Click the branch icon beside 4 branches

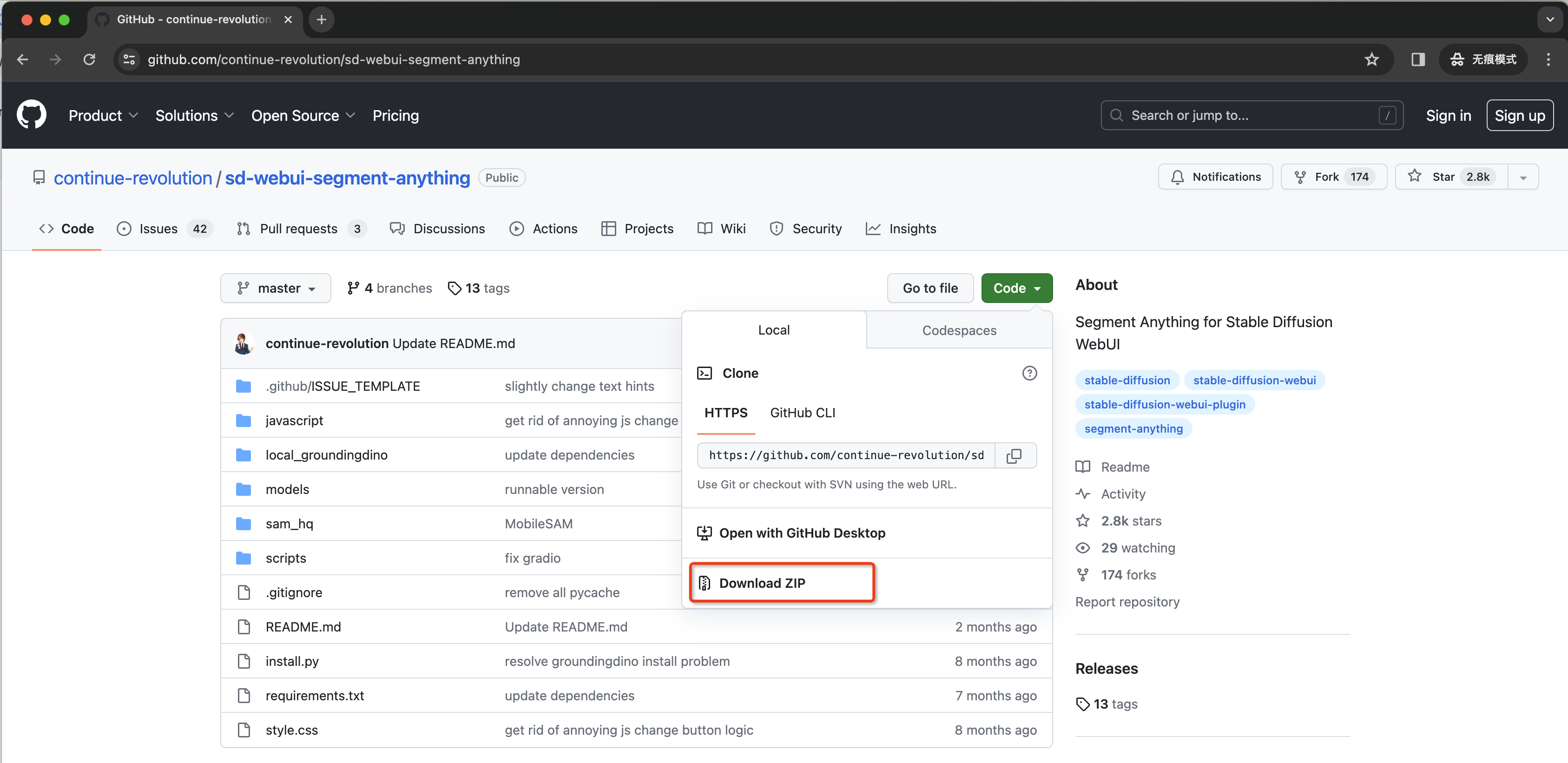click(x=353, y=289)
